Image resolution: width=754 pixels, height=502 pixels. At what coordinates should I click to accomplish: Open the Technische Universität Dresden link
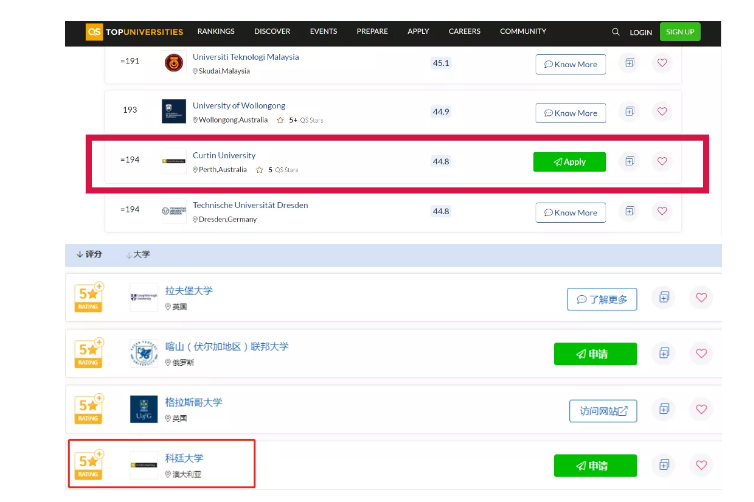251,205
